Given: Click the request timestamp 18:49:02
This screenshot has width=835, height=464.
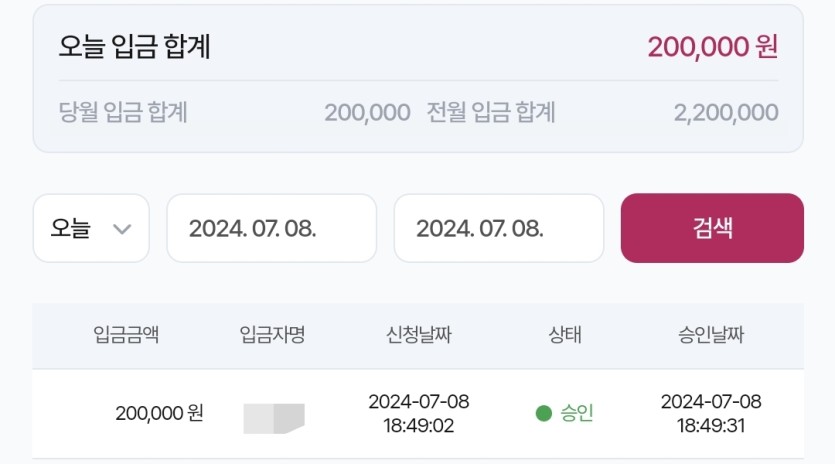Looking at the screenshot, I should click(419, 426).
